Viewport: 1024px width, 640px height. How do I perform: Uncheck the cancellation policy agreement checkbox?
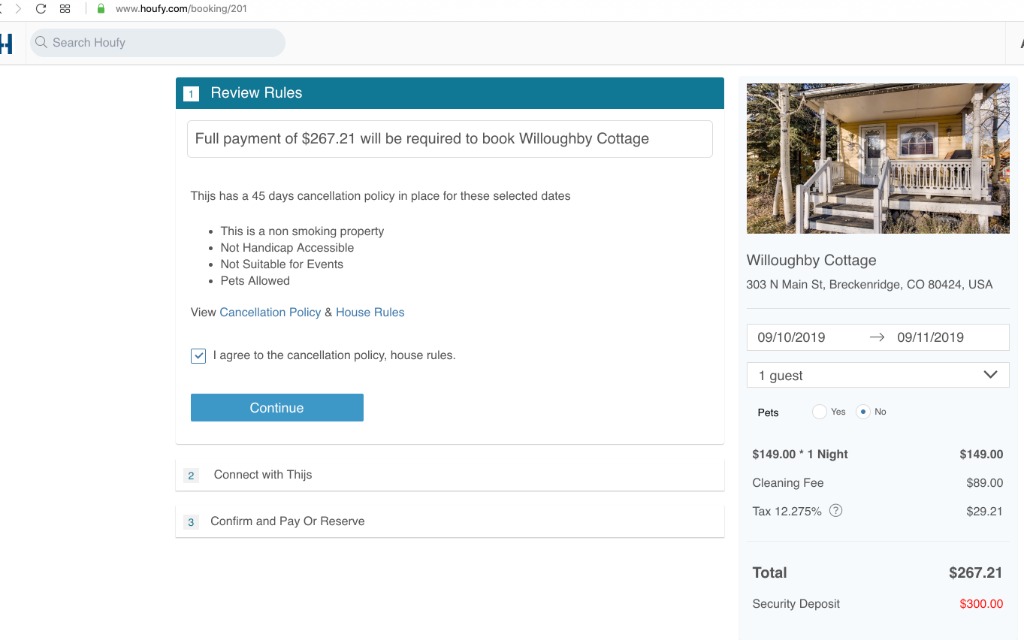click(x=199, y=356)
